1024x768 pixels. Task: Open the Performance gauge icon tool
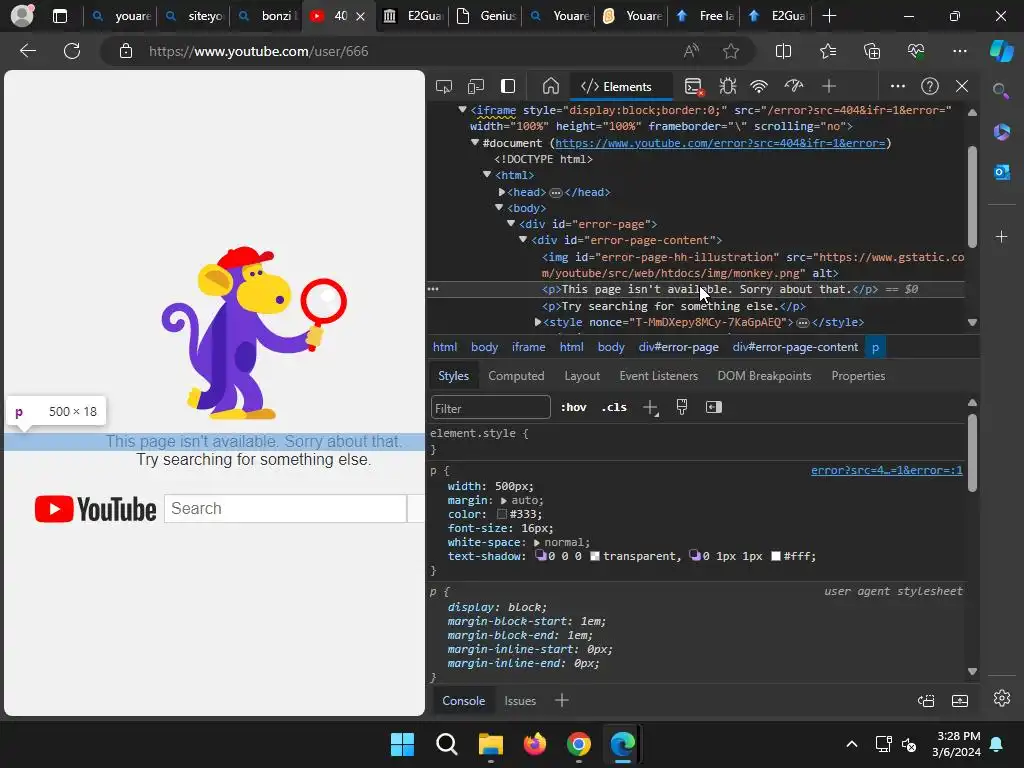coord(793,86)
